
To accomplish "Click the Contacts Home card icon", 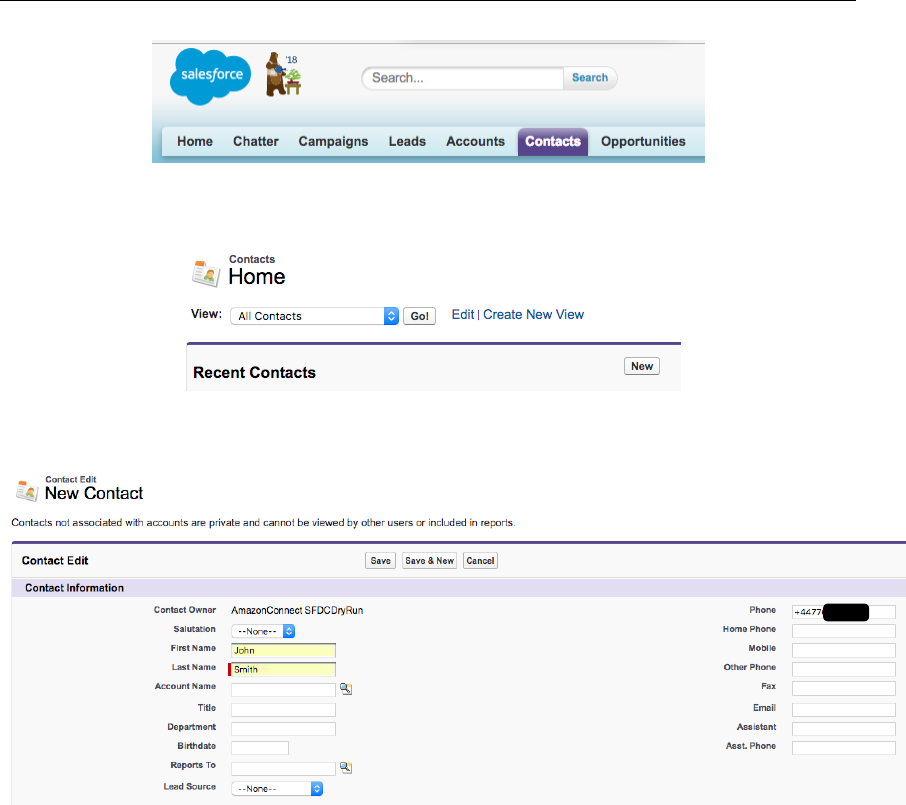I will (x=206, y=273).
